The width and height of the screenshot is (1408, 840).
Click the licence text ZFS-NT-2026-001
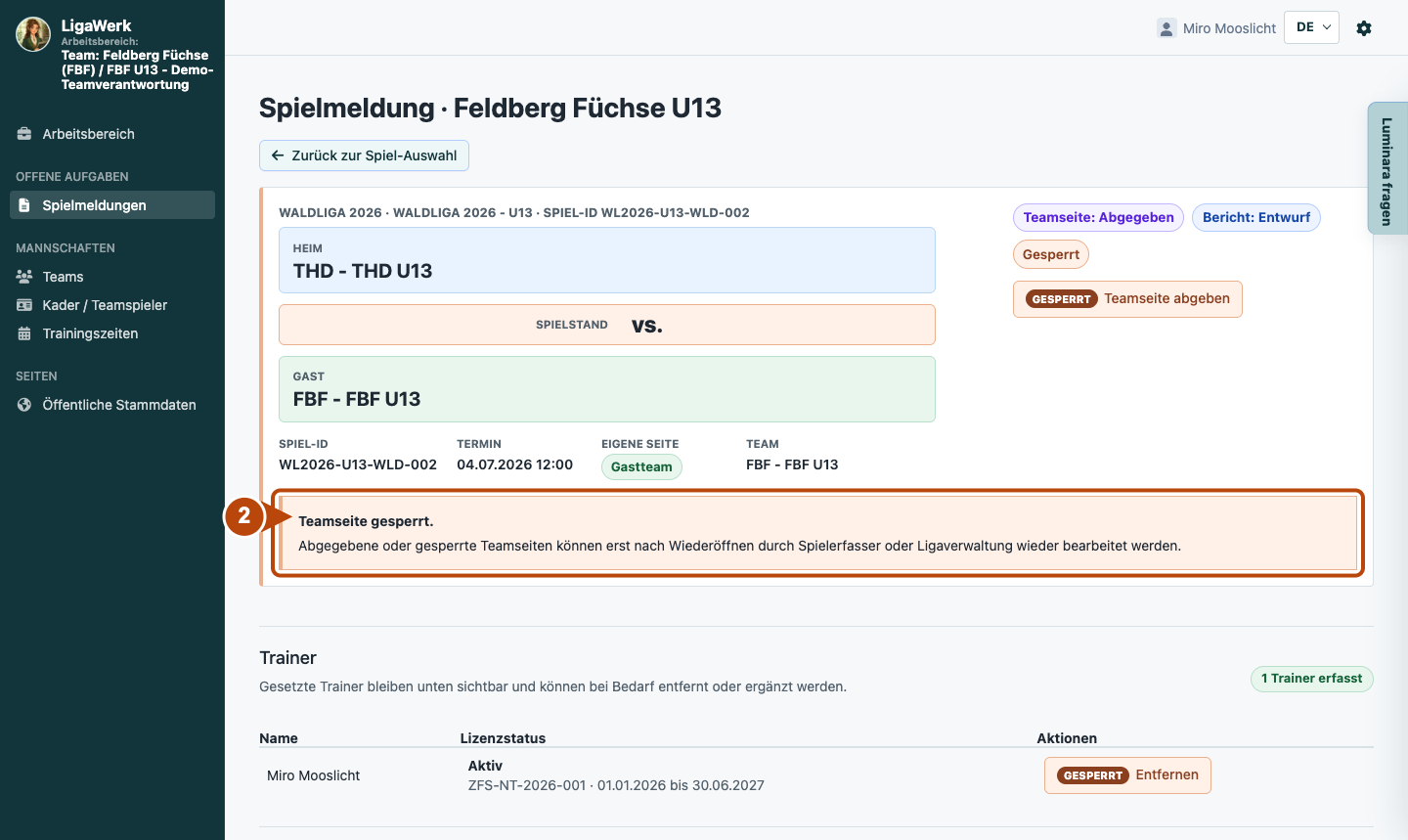[x=527, y=785]
